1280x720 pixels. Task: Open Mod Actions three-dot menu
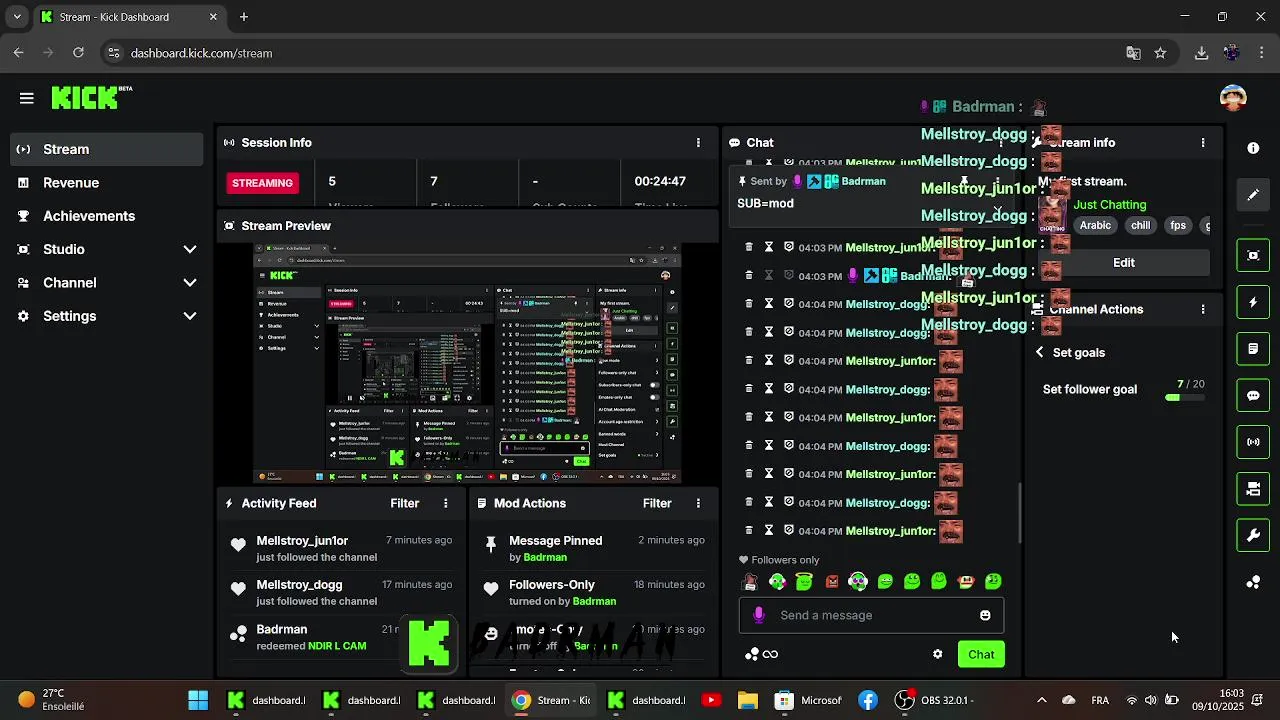[x=698, y=503]
